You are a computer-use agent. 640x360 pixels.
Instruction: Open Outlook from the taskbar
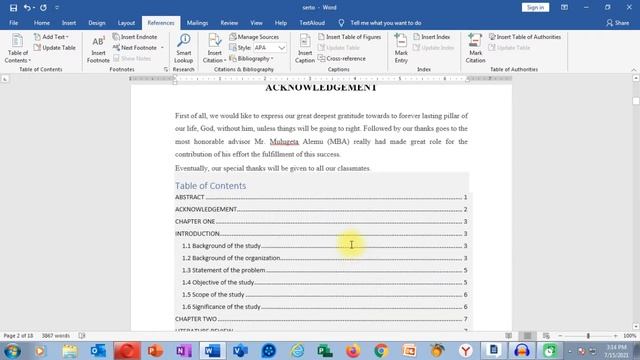(98, 351)
